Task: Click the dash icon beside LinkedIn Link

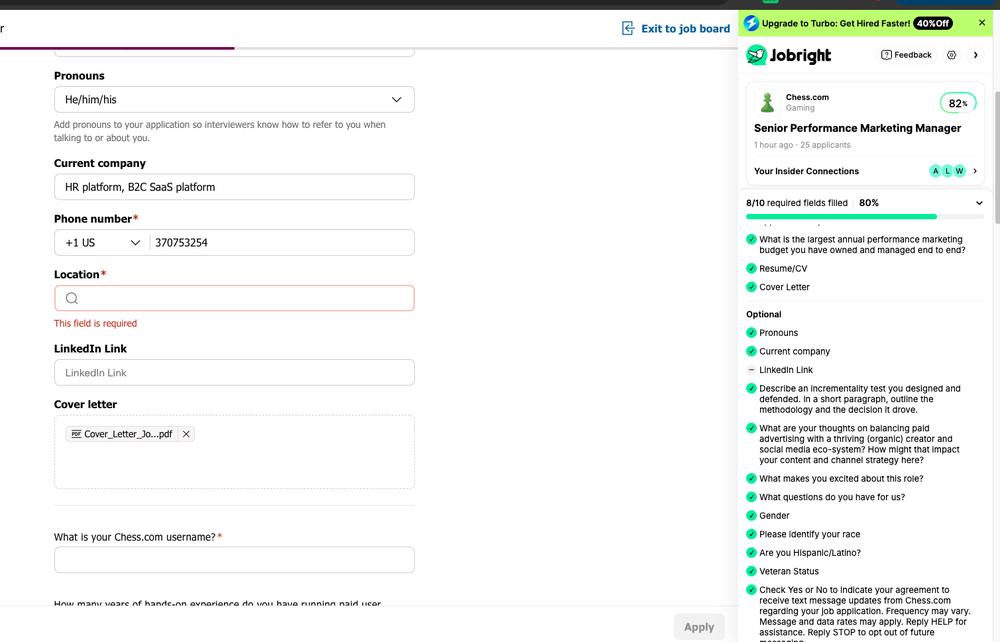Action: click(751, 370)
